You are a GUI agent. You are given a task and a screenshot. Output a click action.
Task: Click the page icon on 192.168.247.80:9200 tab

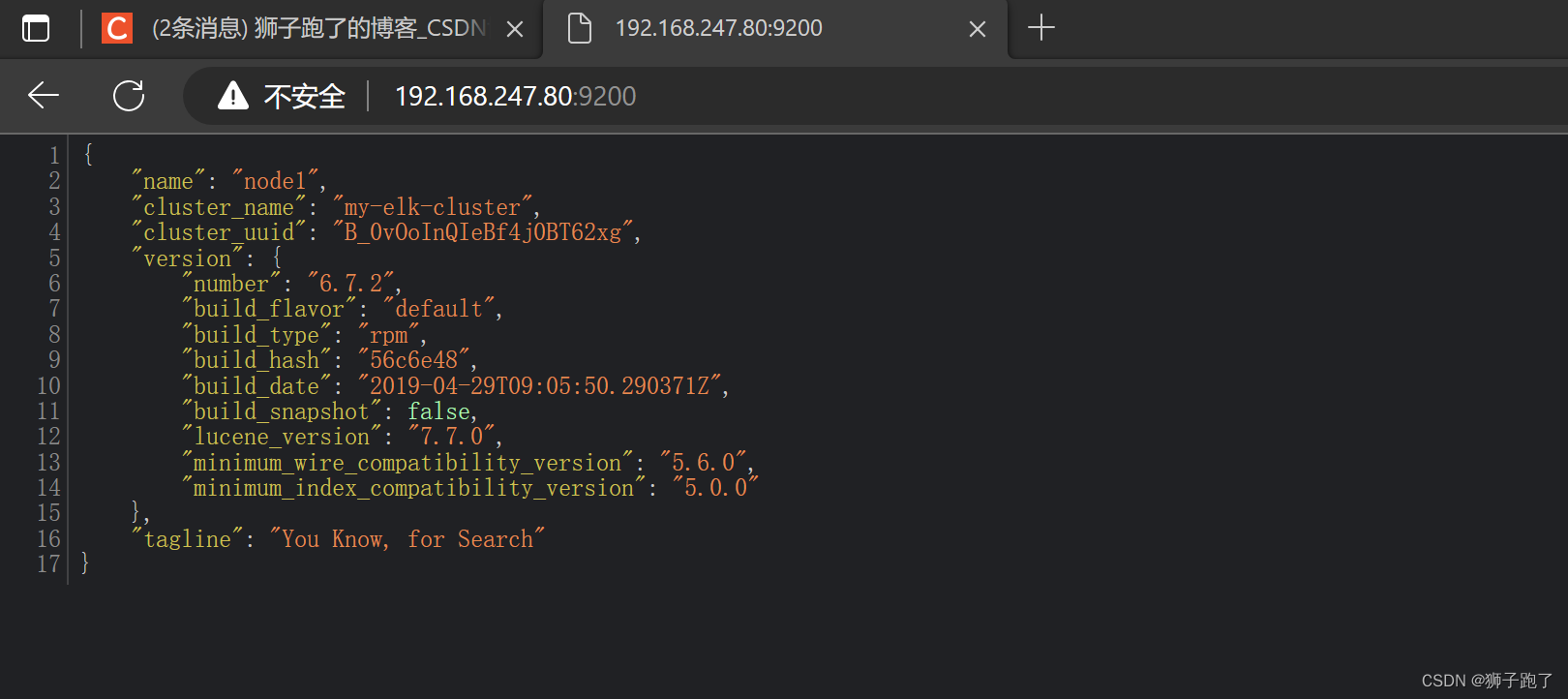(579, 28)
